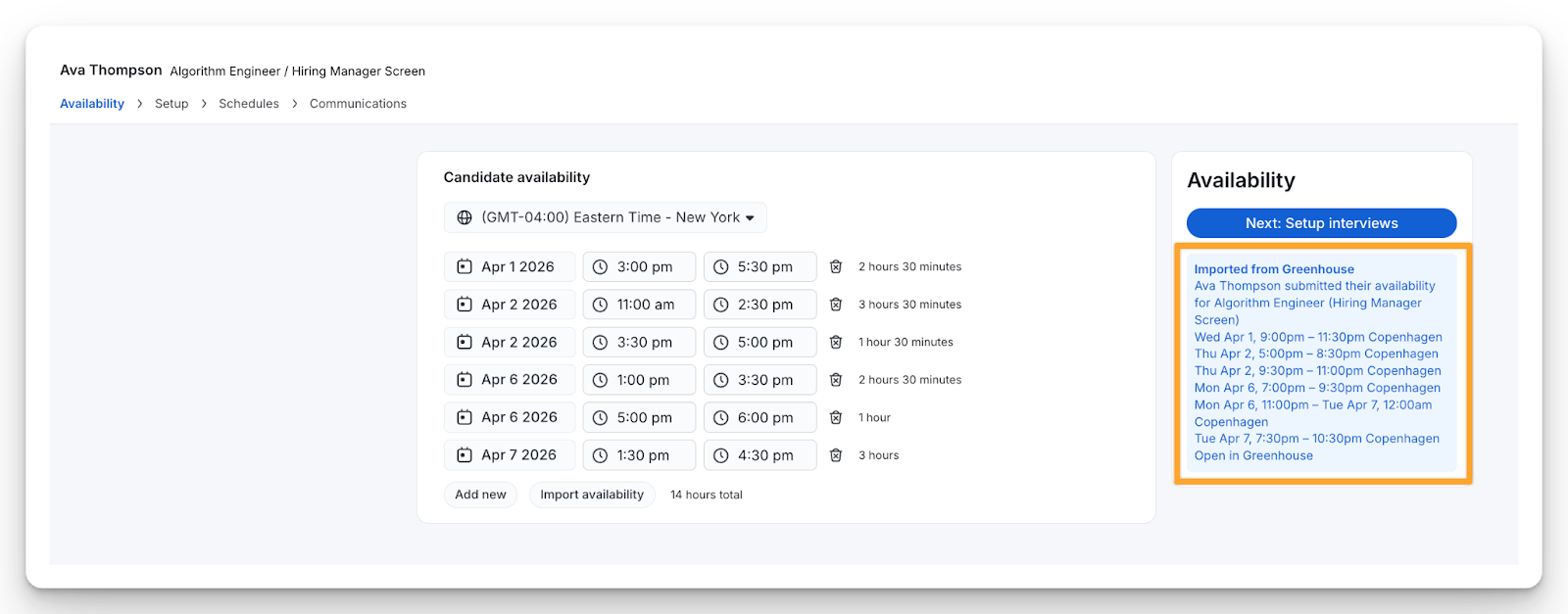Screen dimensions: 1568x614
Task: Click the globe icon in timezone selector
Action: pyautogui.click(x=465, y=217)
